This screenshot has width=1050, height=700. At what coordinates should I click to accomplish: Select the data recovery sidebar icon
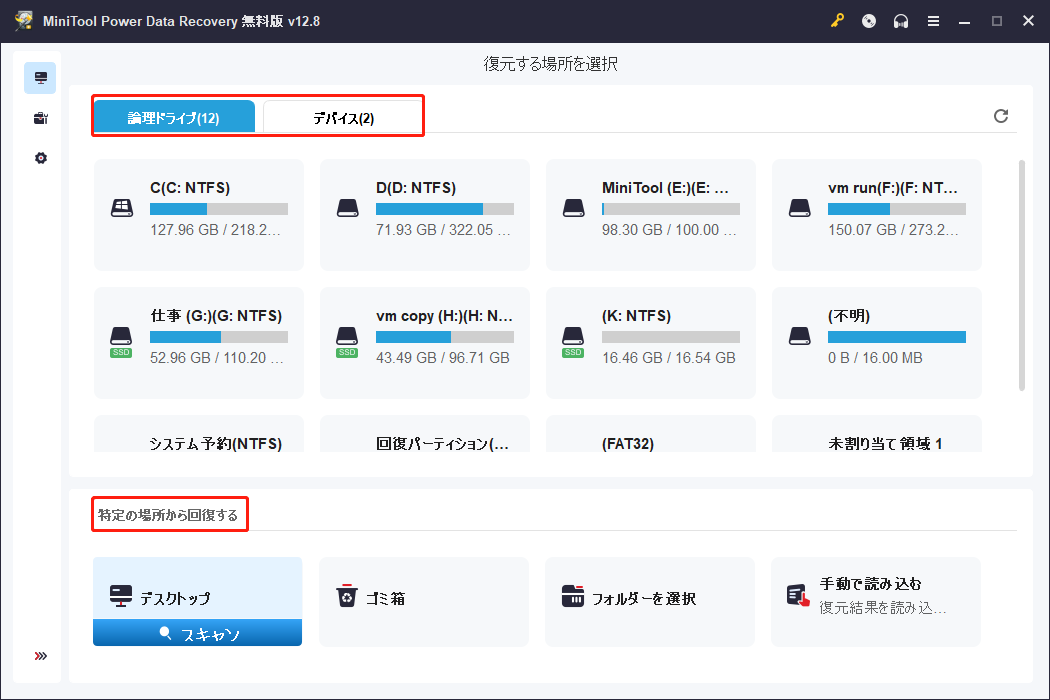39,77
